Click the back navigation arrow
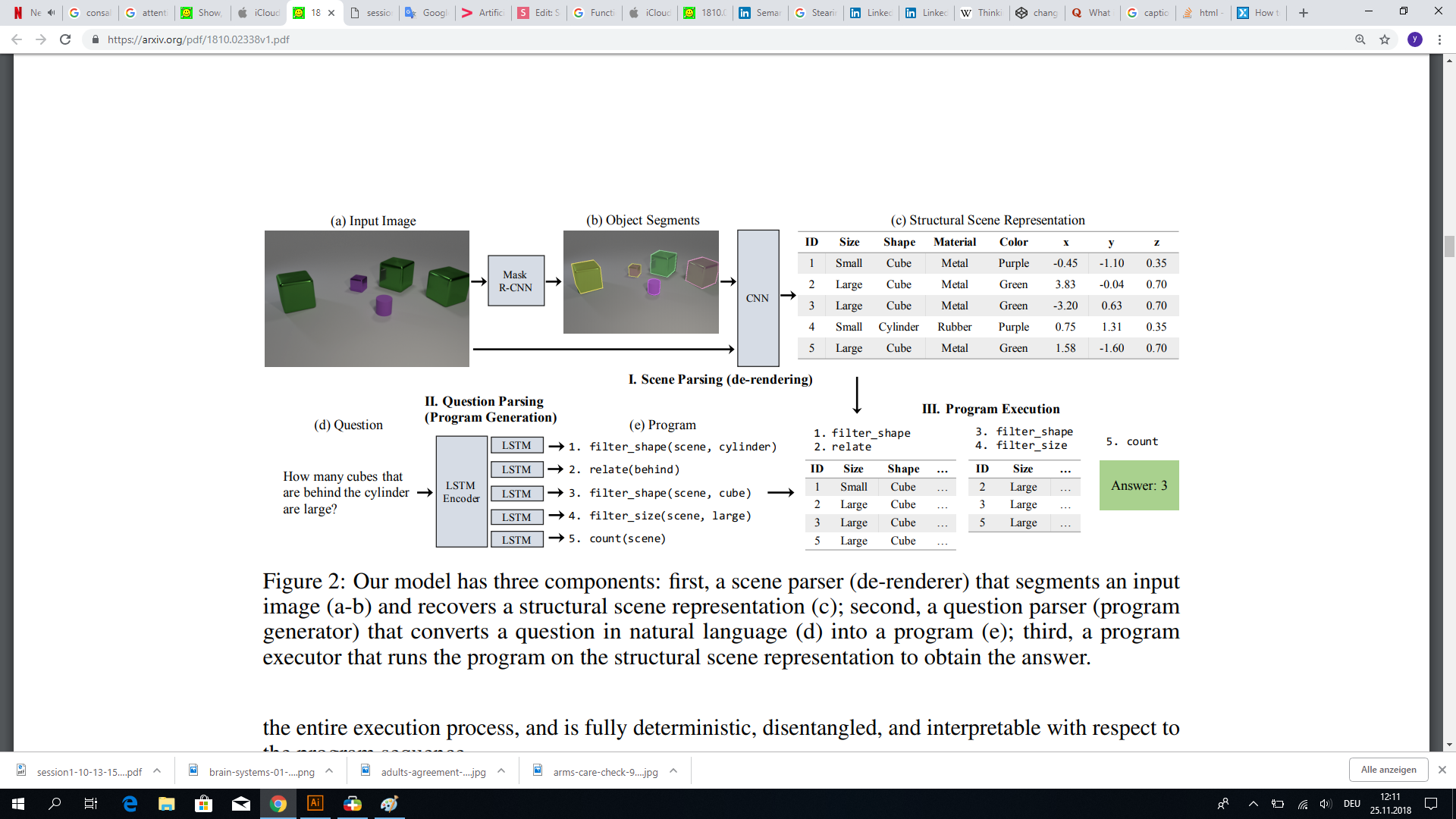 pos(17,39)
